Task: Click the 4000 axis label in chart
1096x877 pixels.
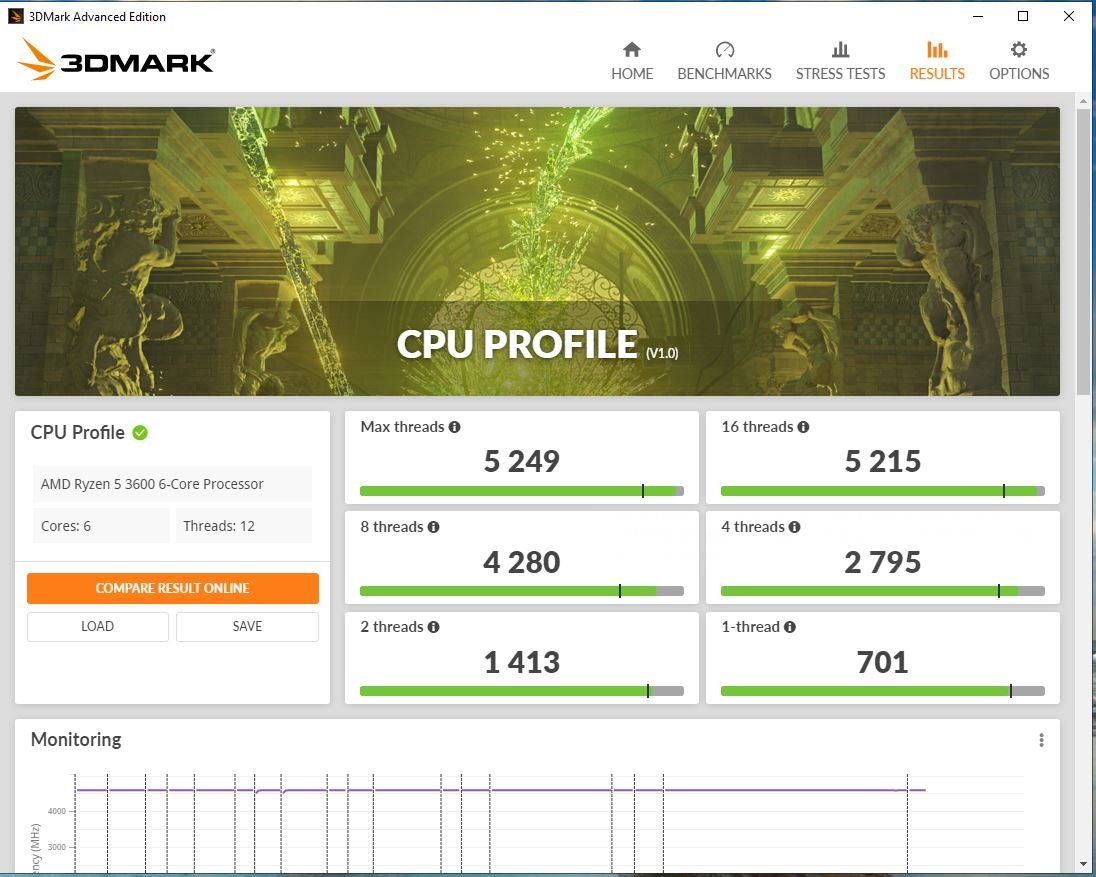Action: click(x=57, y=811)
